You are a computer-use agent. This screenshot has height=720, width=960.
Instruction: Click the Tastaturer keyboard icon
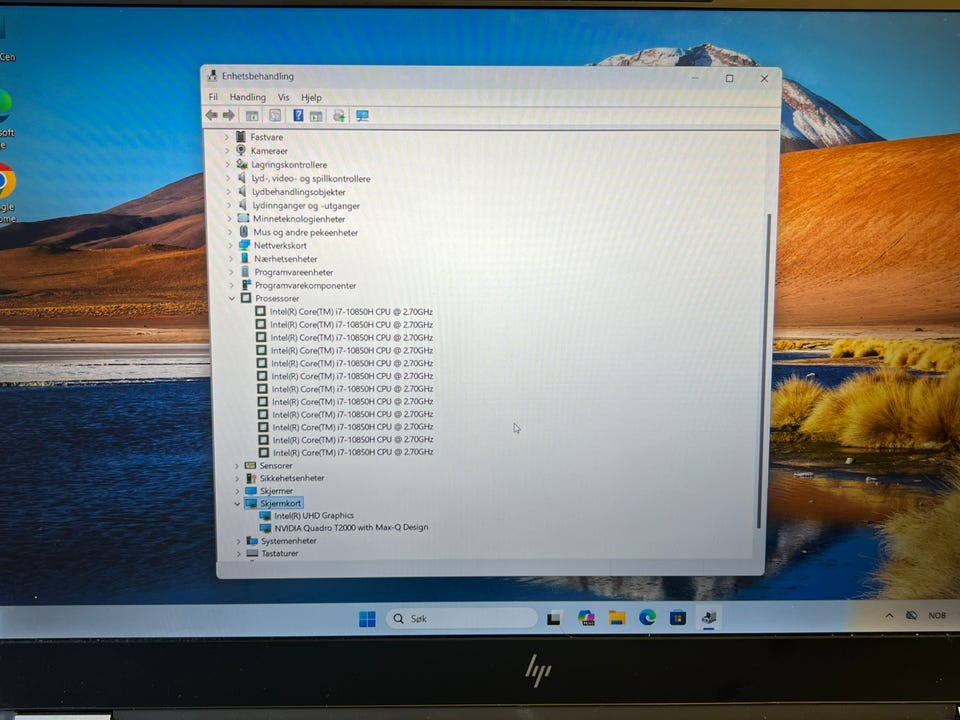(252, 553)
